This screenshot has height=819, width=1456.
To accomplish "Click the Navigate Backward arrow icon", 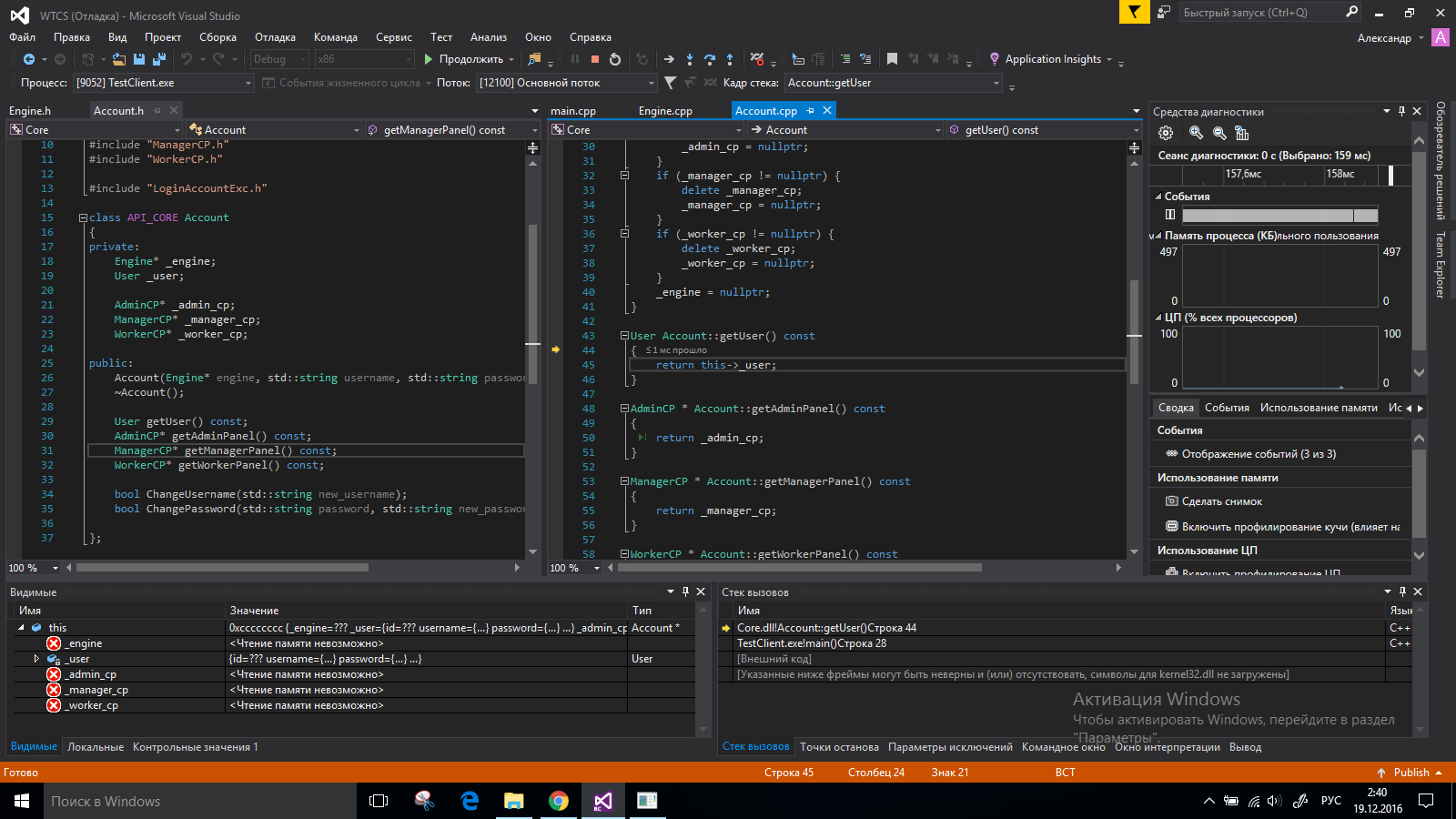I will (29, 59).
